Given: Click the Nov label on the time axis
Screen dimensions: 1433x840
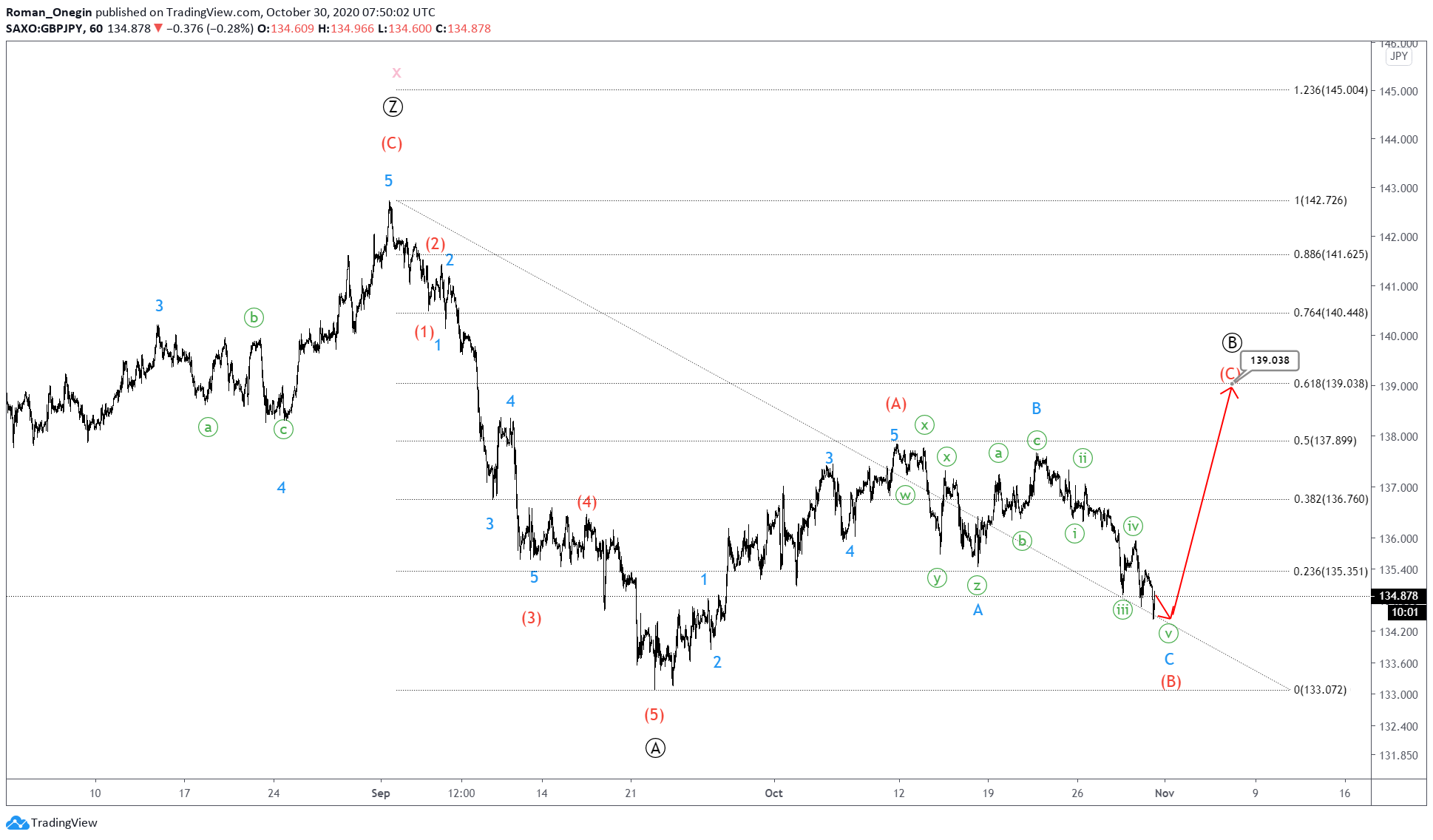Looking at the screenshot, I should [1165, 793].
